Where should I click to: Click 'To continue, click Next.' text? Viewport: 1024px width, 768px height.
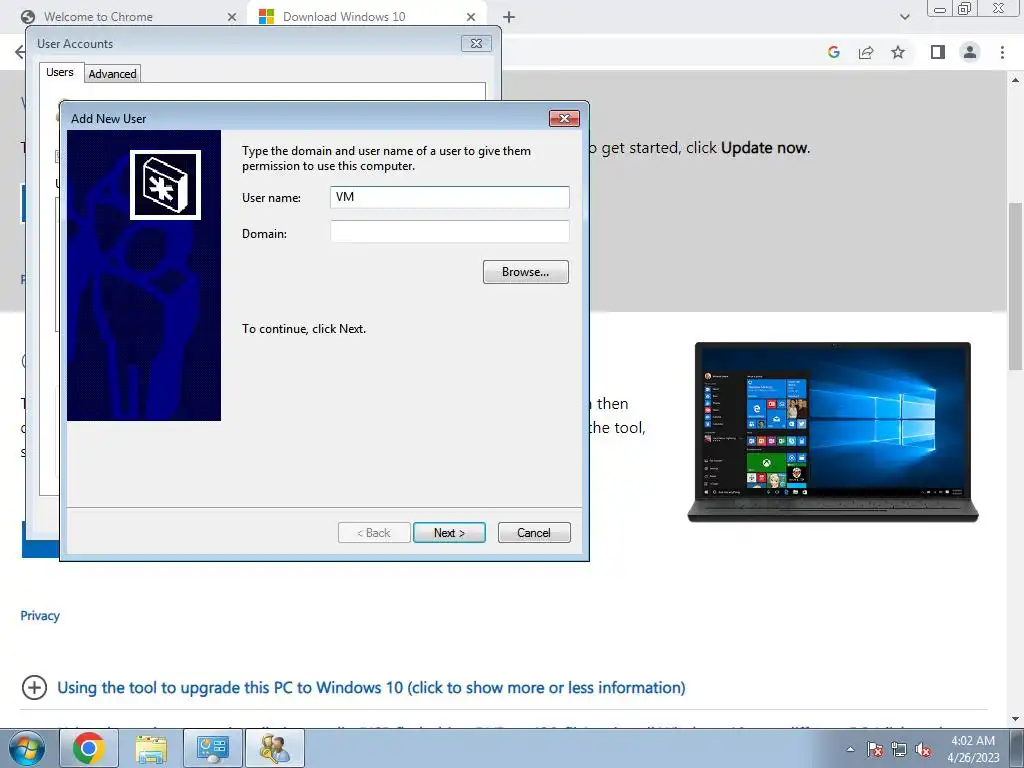click(x=304, y=329)
